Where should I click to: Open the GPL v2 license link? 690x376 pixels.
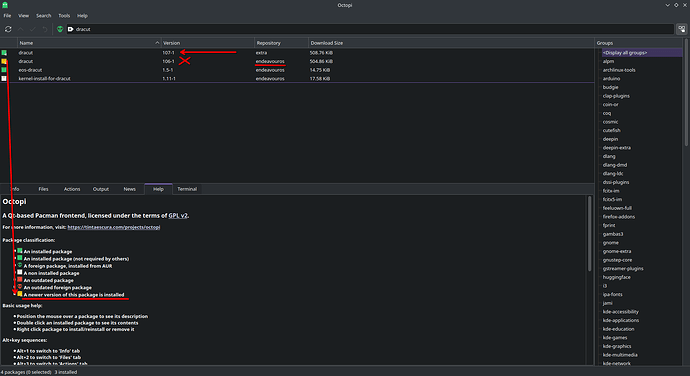click(x=178, y=216)
